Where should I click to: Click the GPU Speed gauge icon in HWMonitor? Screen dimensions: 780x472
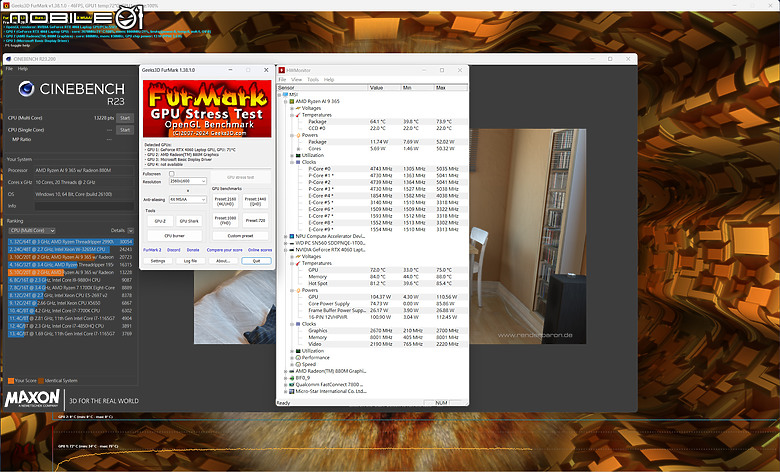click(x=298, y=365)
